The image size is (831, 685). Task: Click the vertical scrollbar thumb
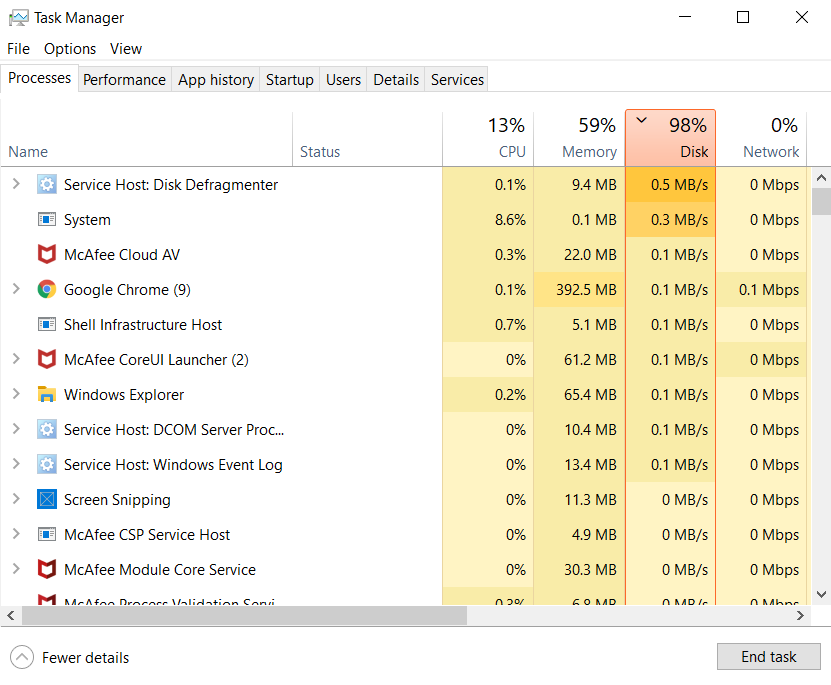(x=821, y=202)
